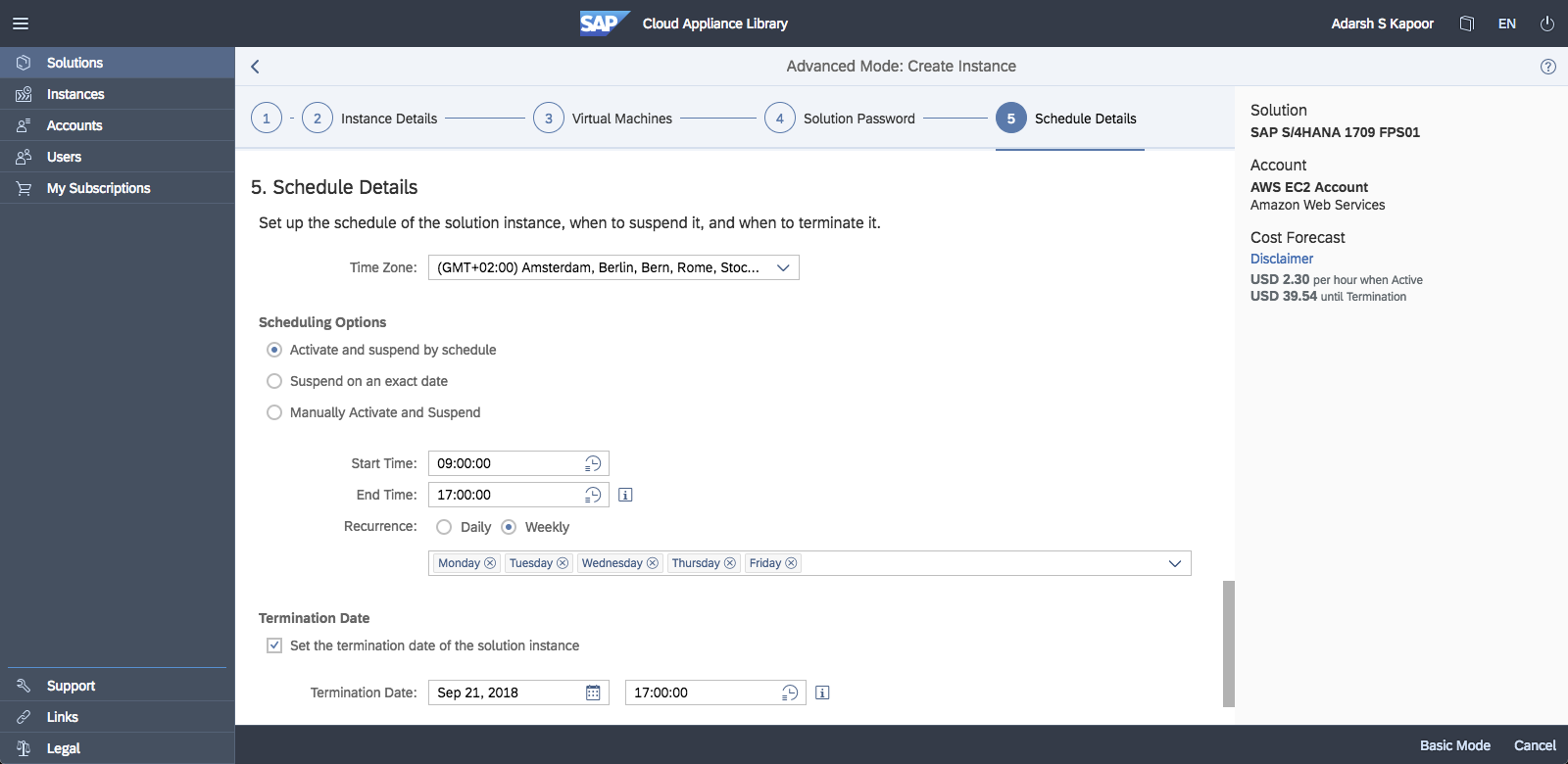Open the Cost Forecast Disclaimer link
Image resolution: width=1568 pixels, height=764 pixels.
click(x=1282, y=259)
